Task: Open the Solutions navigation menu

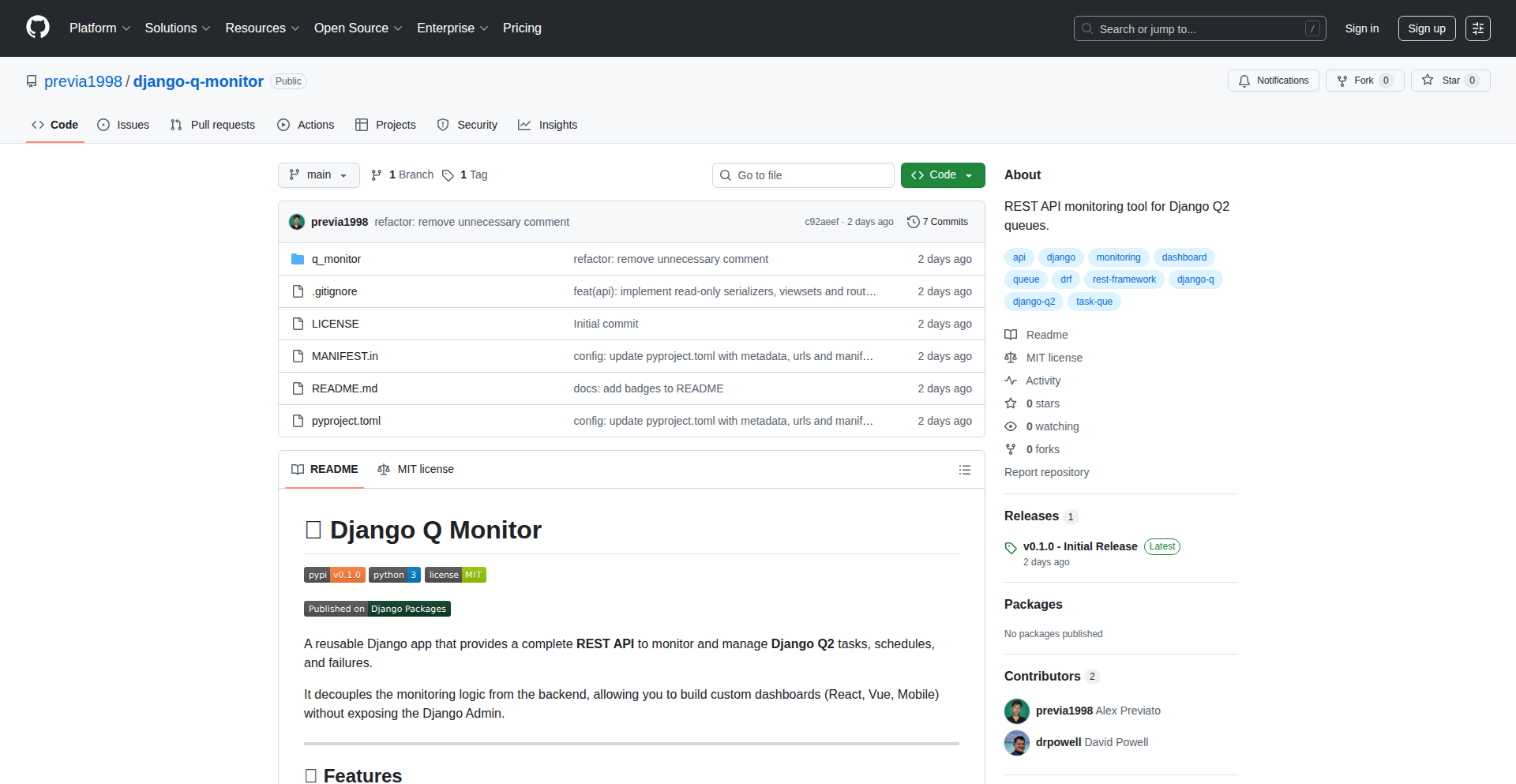Action: point(177,28)
